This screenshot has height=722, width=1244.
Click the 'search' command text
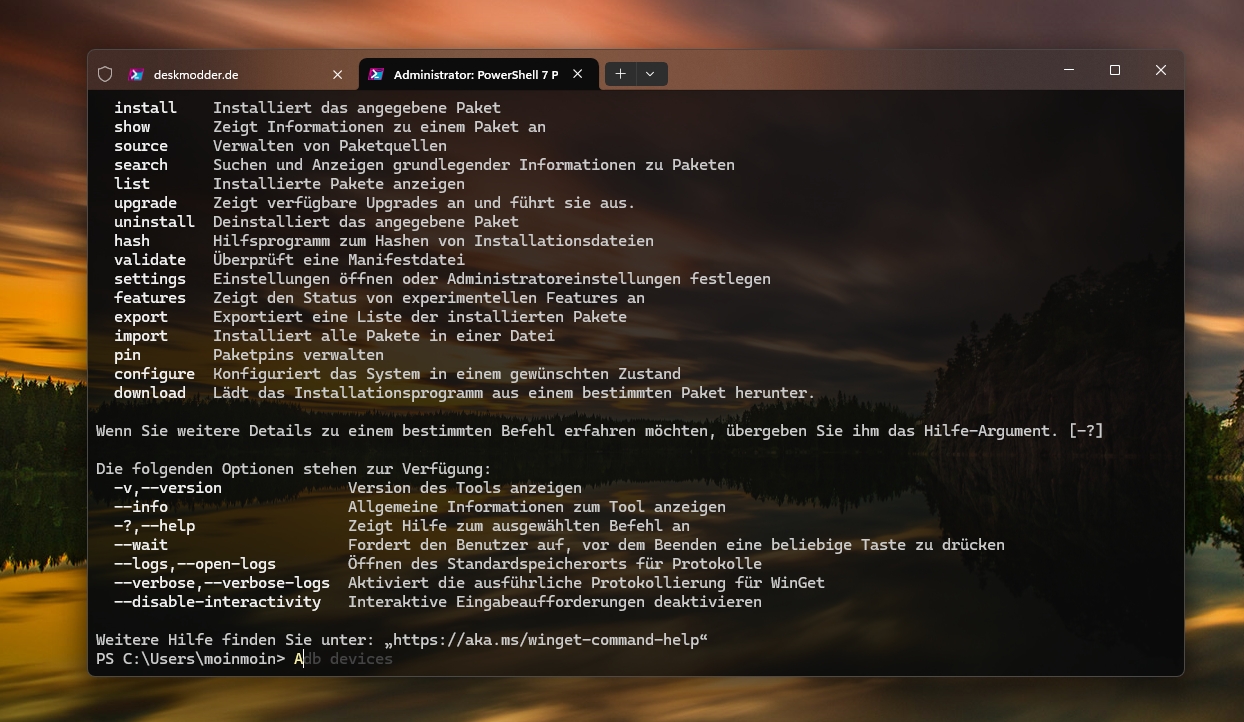[x=141, y=165]
